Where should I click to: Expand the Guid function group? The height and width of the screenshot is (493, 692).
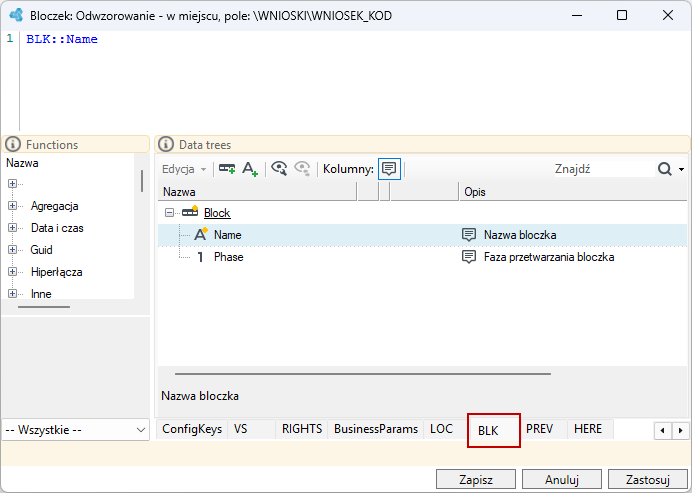(x=12, y=250)
